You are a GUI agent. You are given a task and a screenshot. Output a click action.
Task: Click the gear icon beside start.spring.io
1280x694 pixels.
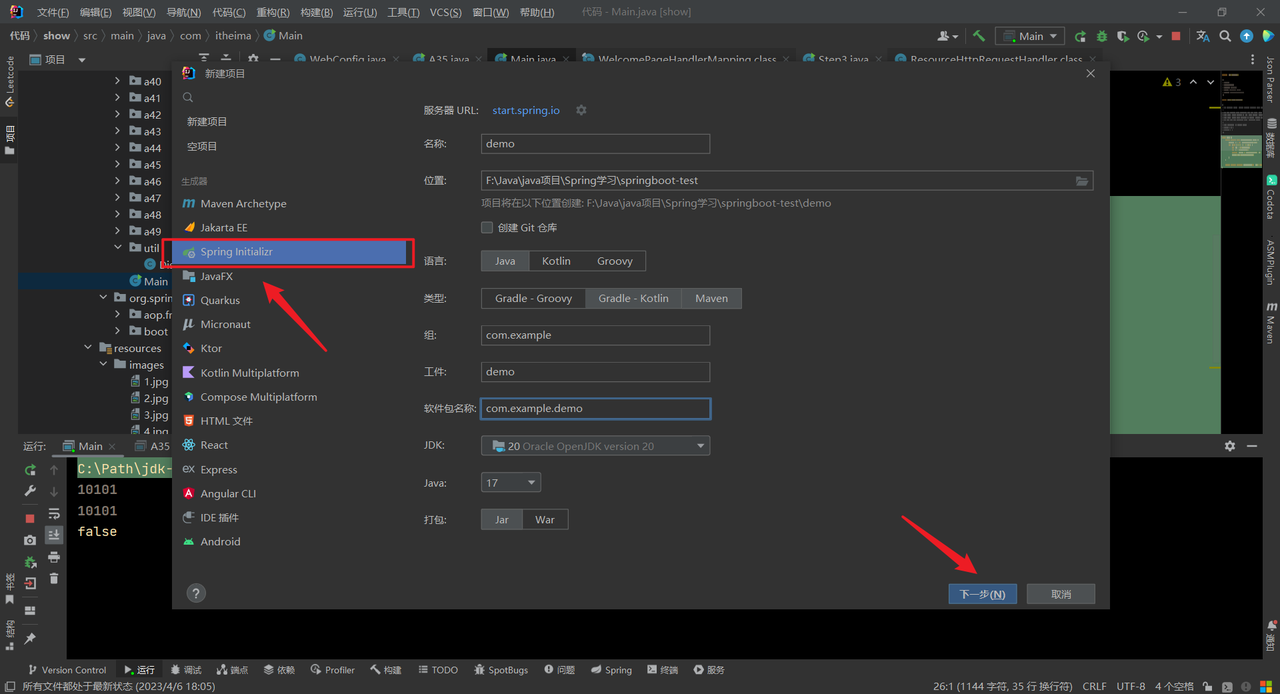coord(581,110)
